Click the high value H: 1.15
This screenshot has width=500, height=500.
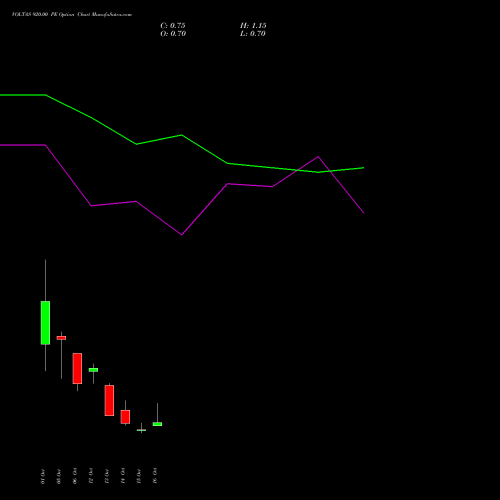(253, 26)
